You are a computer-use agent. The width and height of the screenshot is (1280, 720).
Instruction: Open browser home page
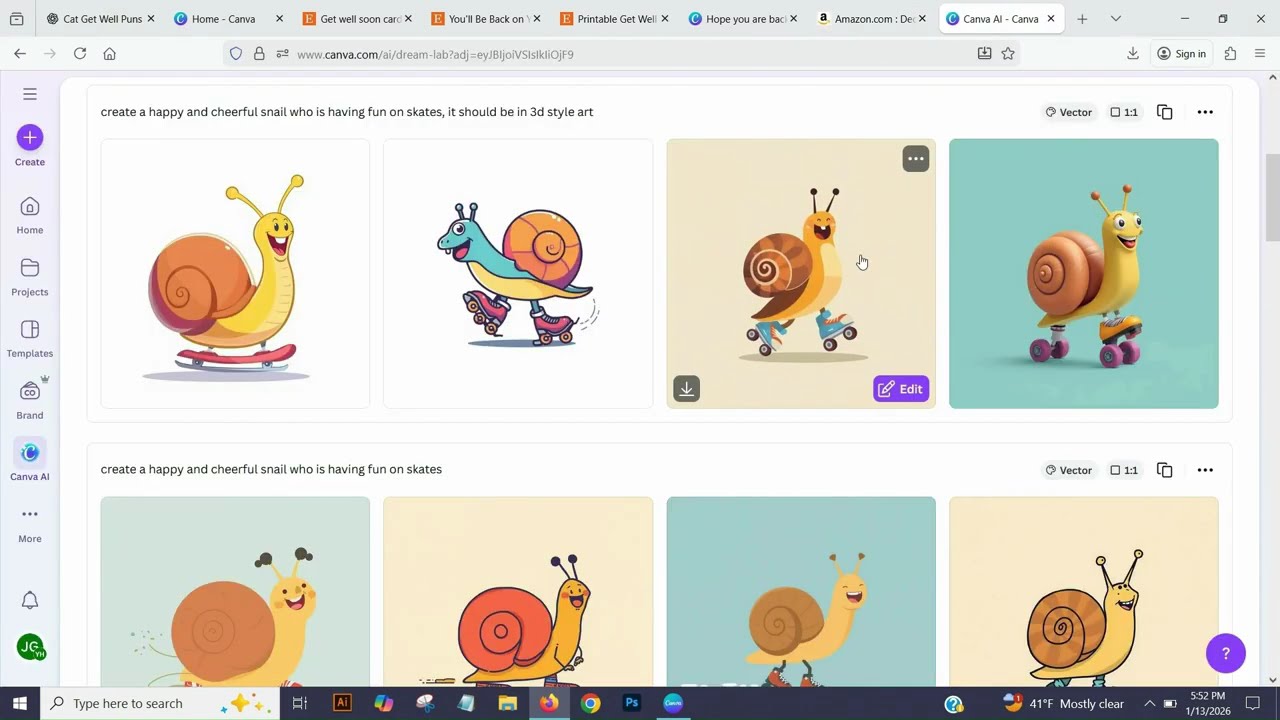pyautogui.click(x=110, y=54)
